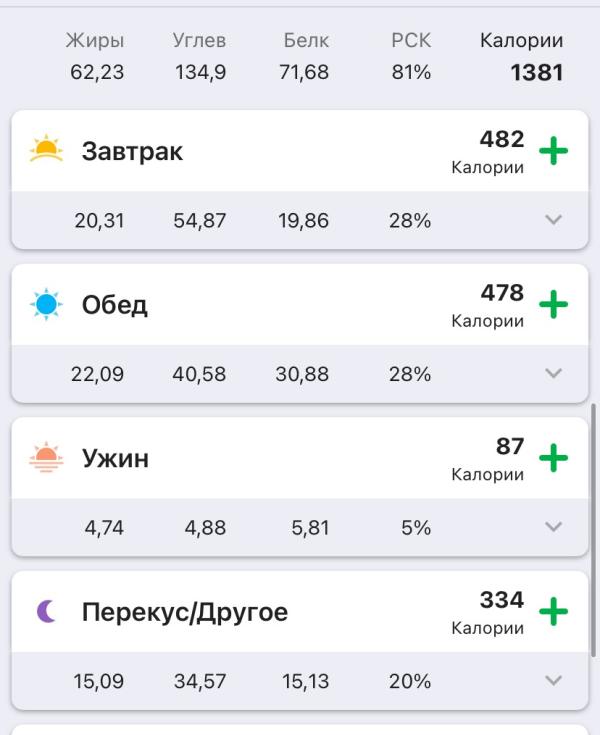Click the sunrise icon beside Завтрак
This screenshot has width=600, height=735.
click(x=46, y=151)
